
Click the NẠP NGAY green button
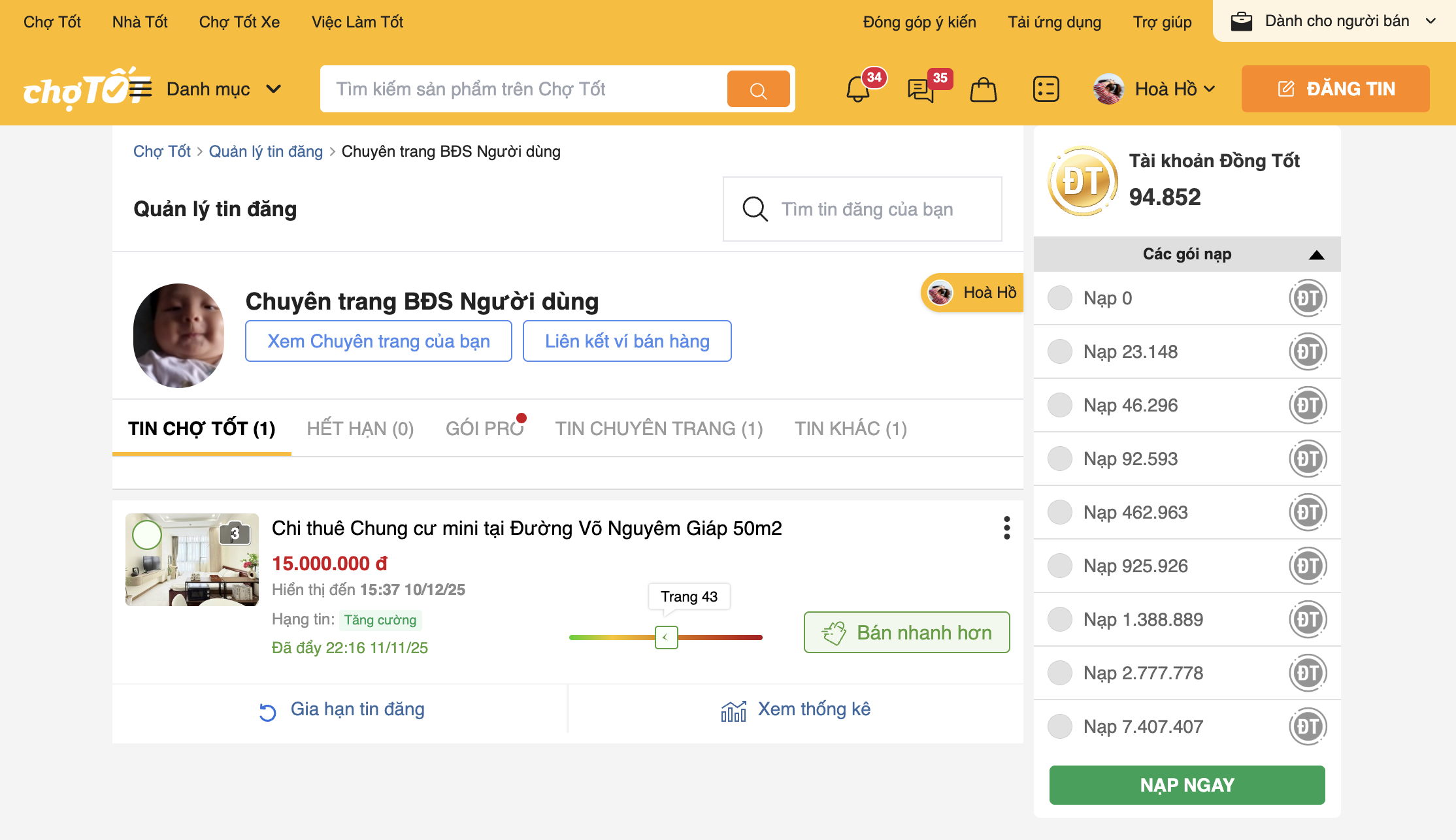point(1187,784)
